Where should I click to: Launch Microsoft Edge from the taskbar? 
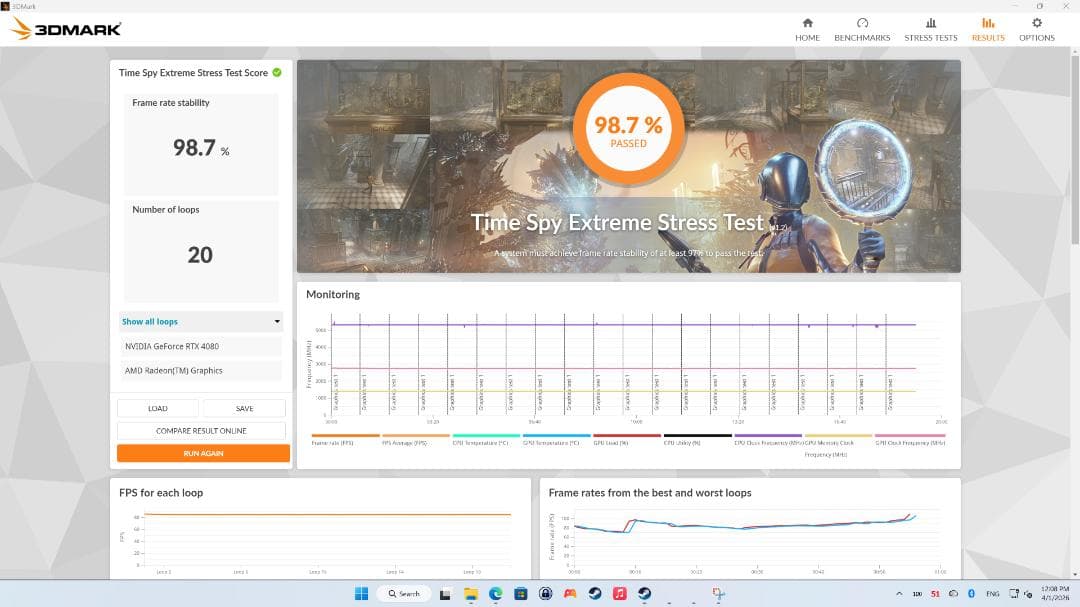(x=495, y=593)
